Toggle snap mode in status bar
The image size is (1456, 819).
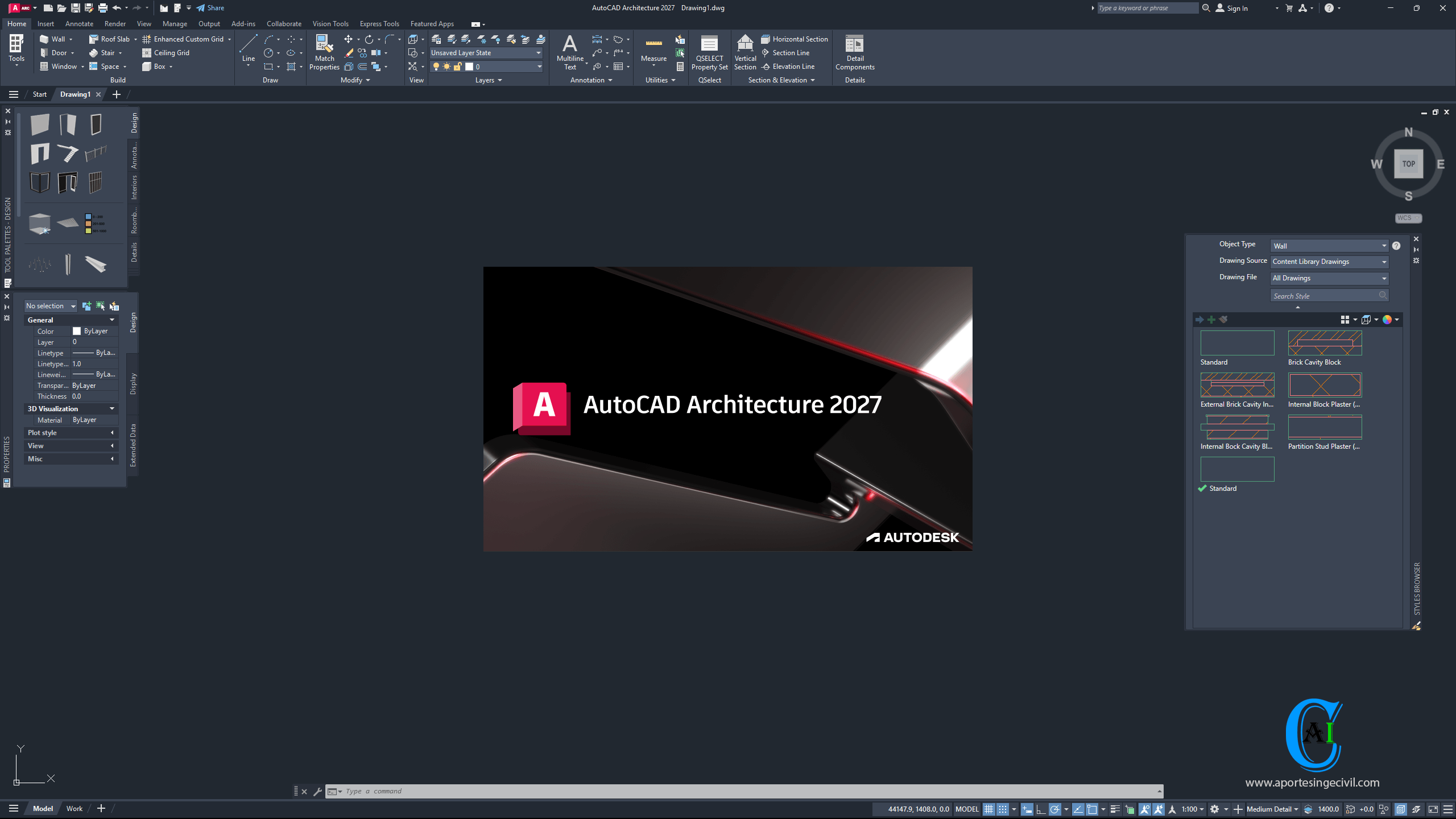click(1003, 809)
